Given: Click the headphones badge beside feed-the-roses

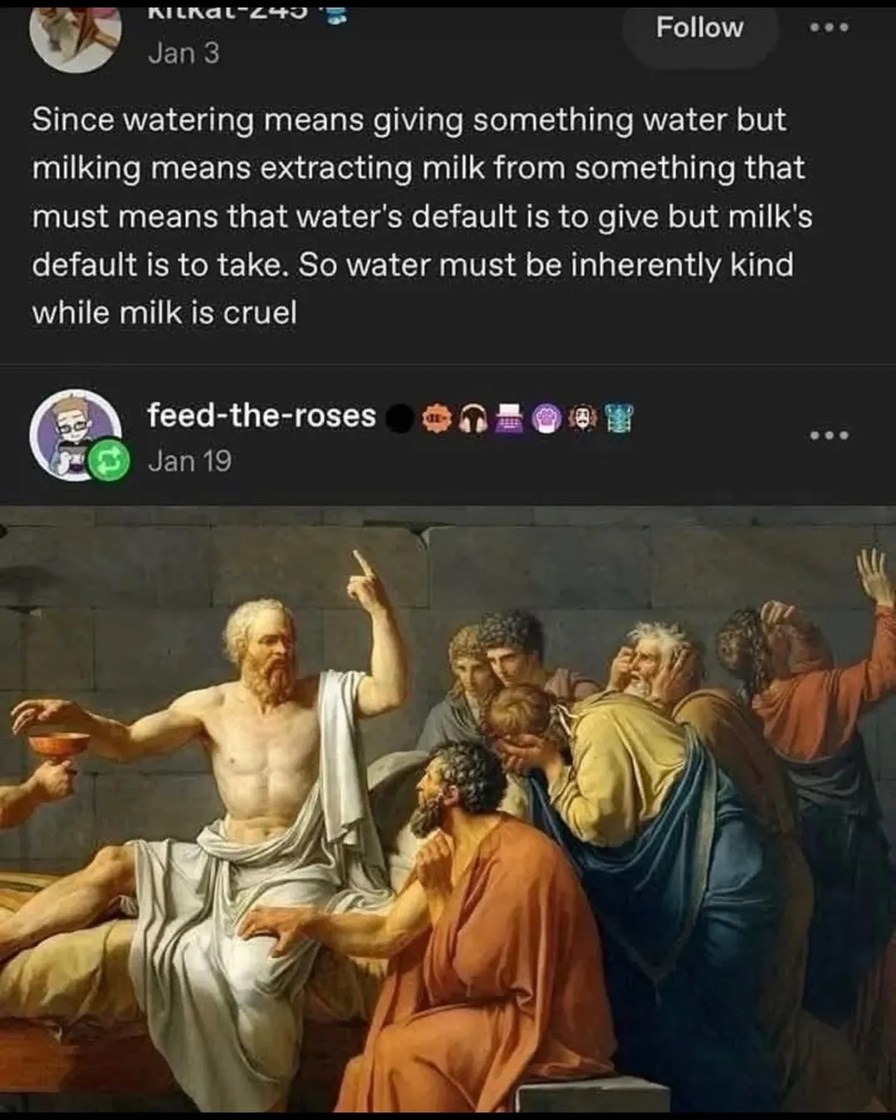Looking at the screenshot, I should pos(472,417).
